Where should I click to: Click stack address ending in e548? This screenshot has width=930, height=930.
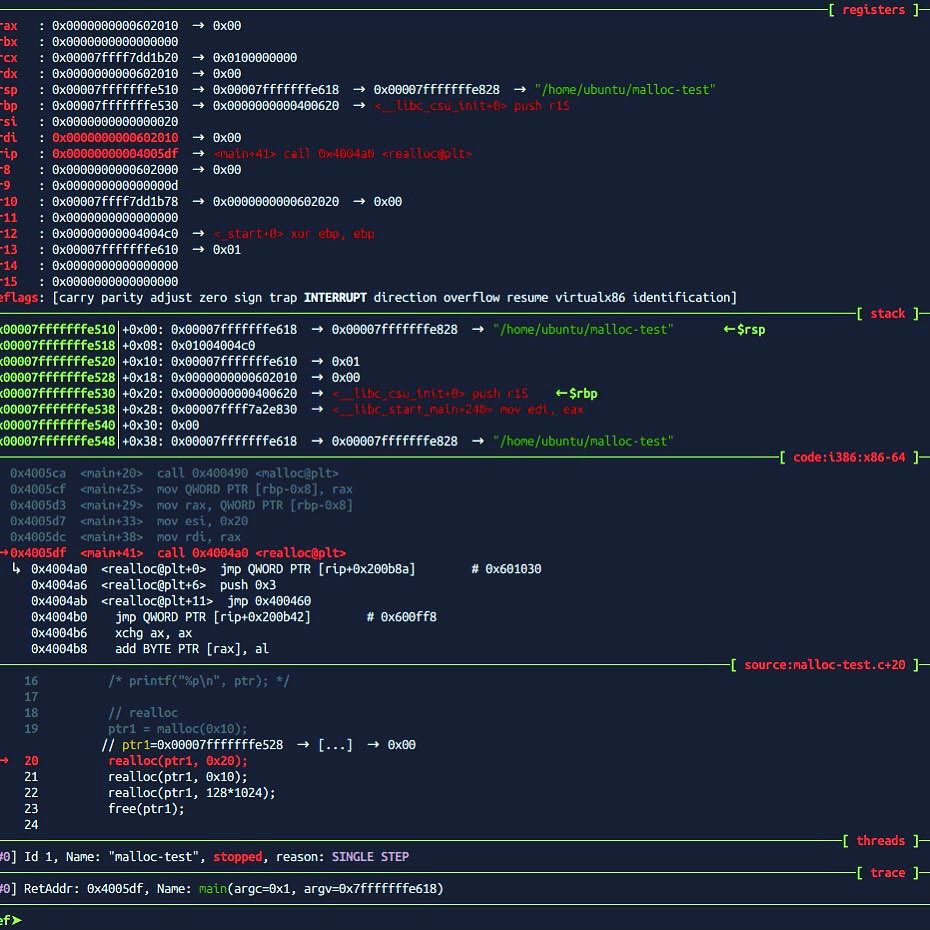(x=58, y=441)
